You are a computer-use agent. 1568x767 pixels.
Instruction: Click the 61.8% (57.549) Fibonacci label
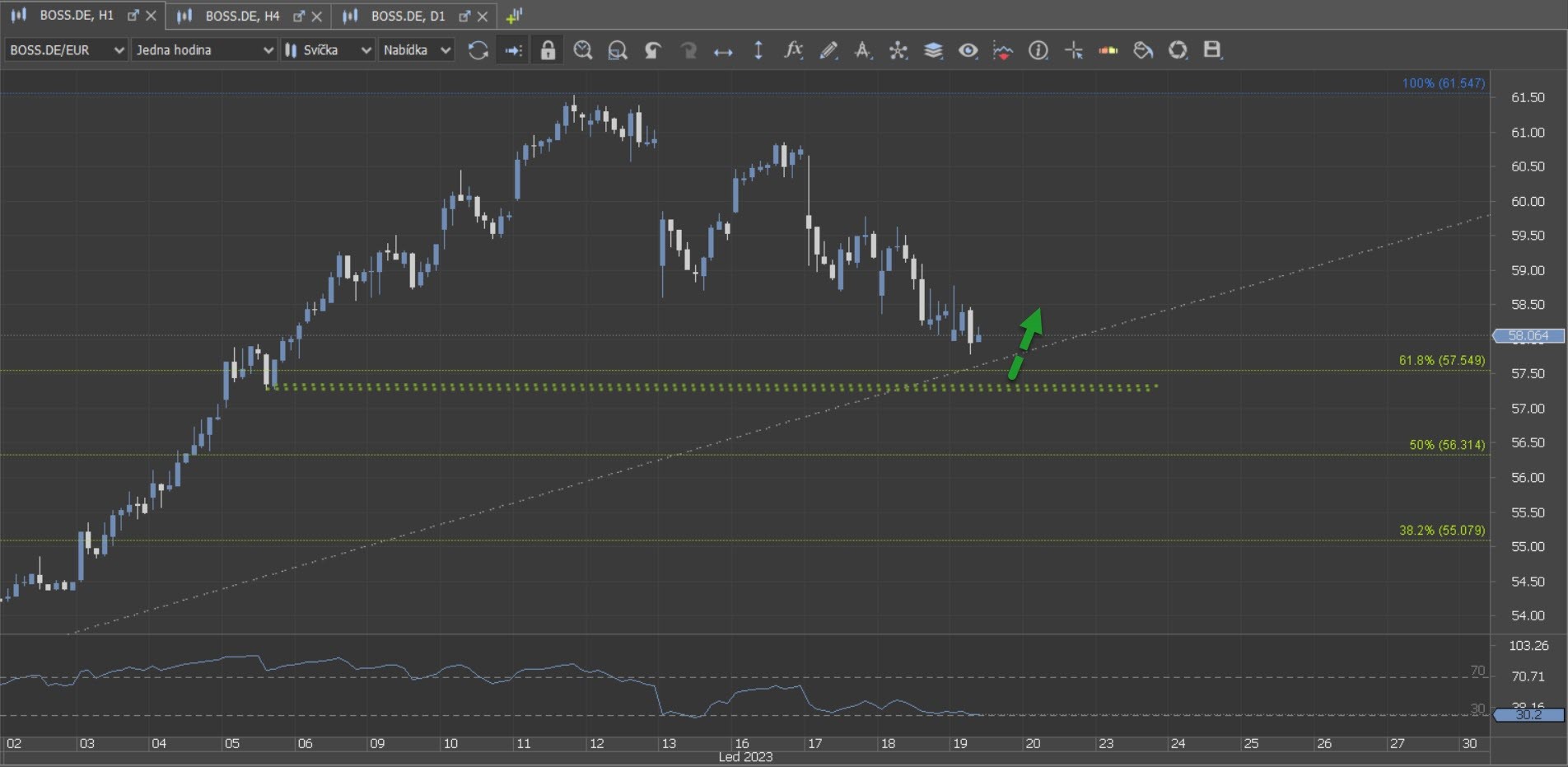click(x=1442, y=360)
